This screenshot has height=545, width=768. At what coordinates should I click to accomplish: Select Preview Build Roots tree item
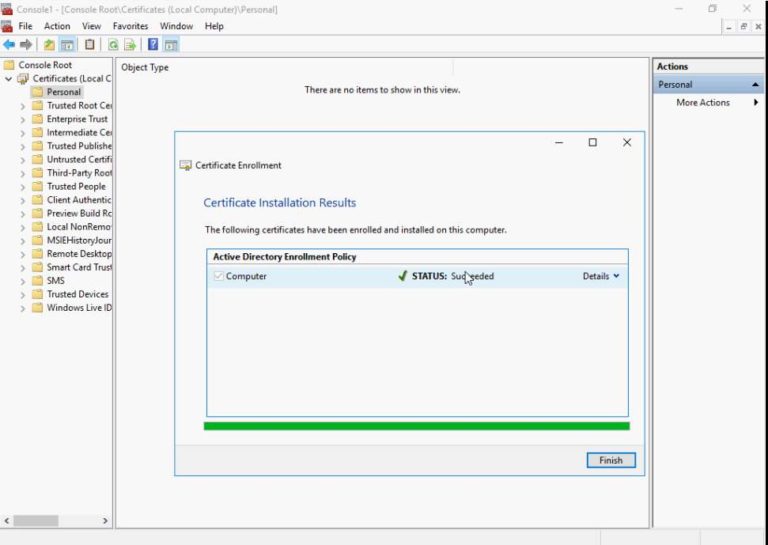79,213
